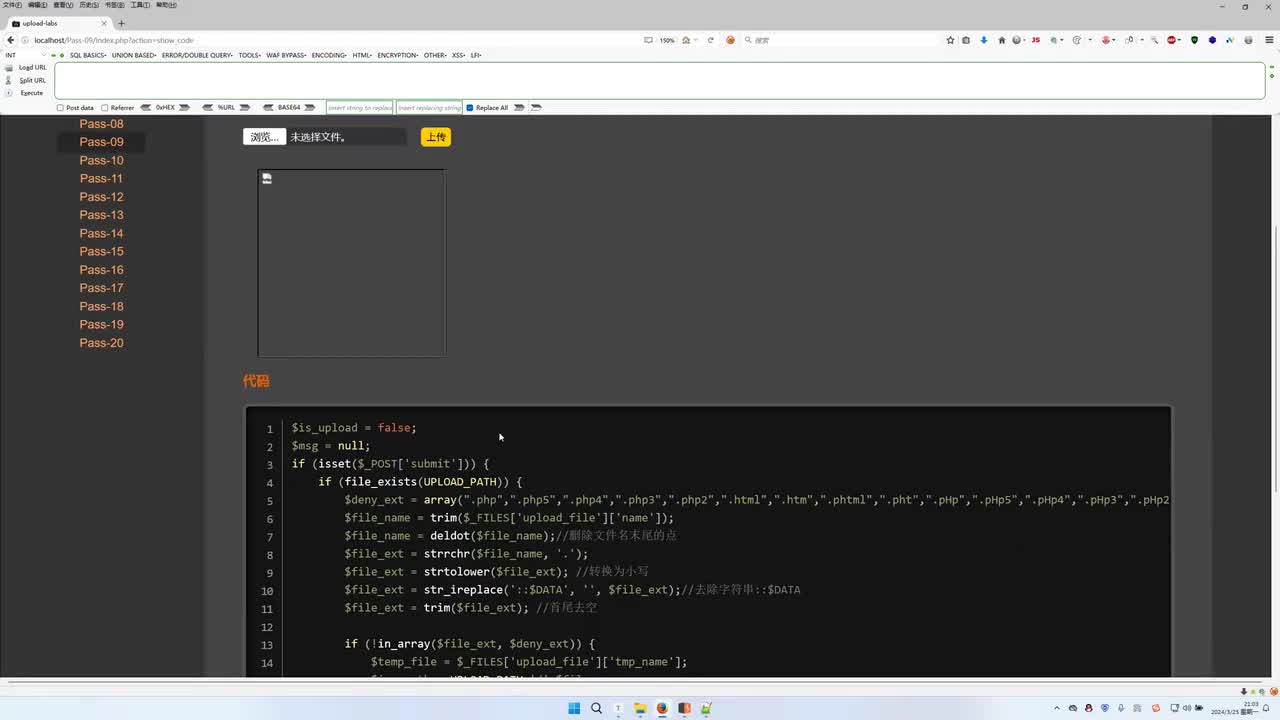The height and width of the screenshot is (720, 1280).
Task: Click the Load URL icon in HackBar
Action: pos(9,68)
